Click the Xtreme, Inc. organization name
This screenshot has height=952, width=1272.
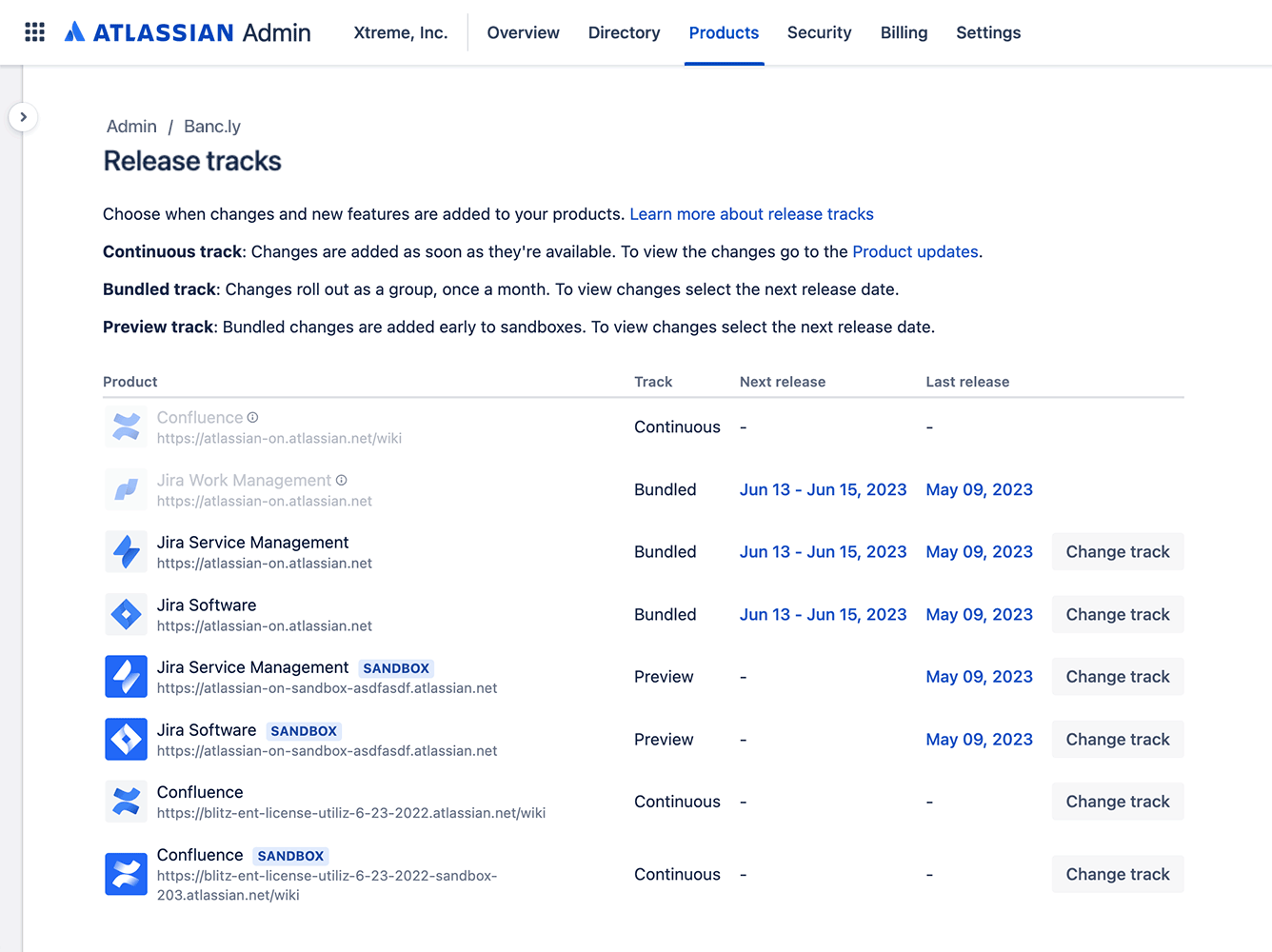coord(400,32)
